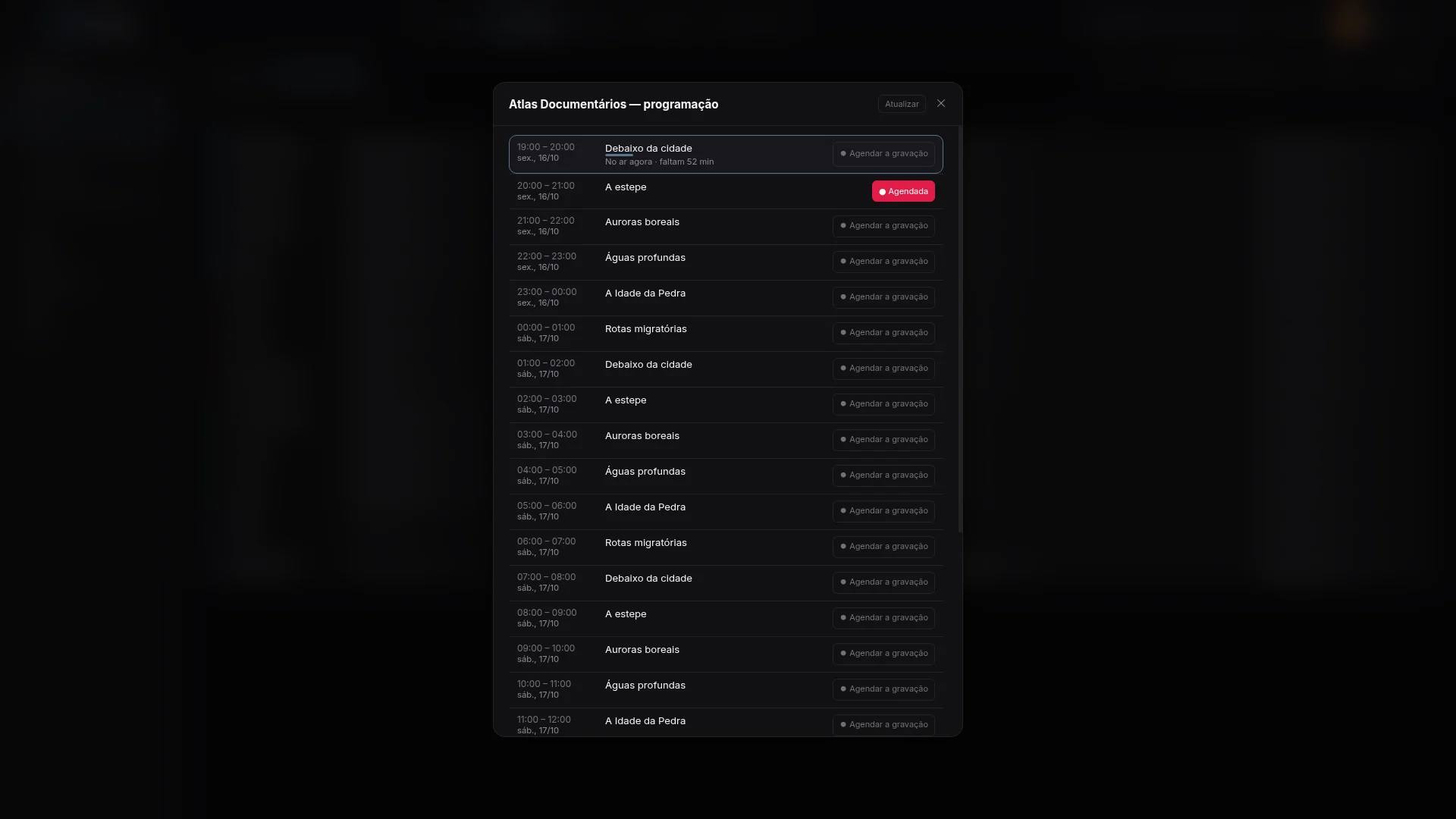Screen dimensions: 1456x819
Task: Schedule recording for 07:00 Debaixo da cidade
Action: tap(883, 582)
